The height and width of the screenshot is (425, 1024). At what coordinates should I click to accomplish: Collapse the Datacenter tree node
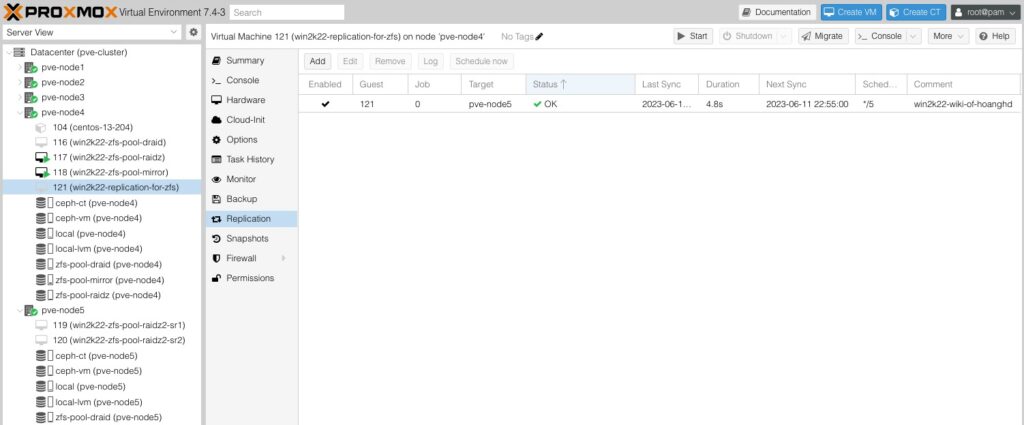tap(8, 52)
